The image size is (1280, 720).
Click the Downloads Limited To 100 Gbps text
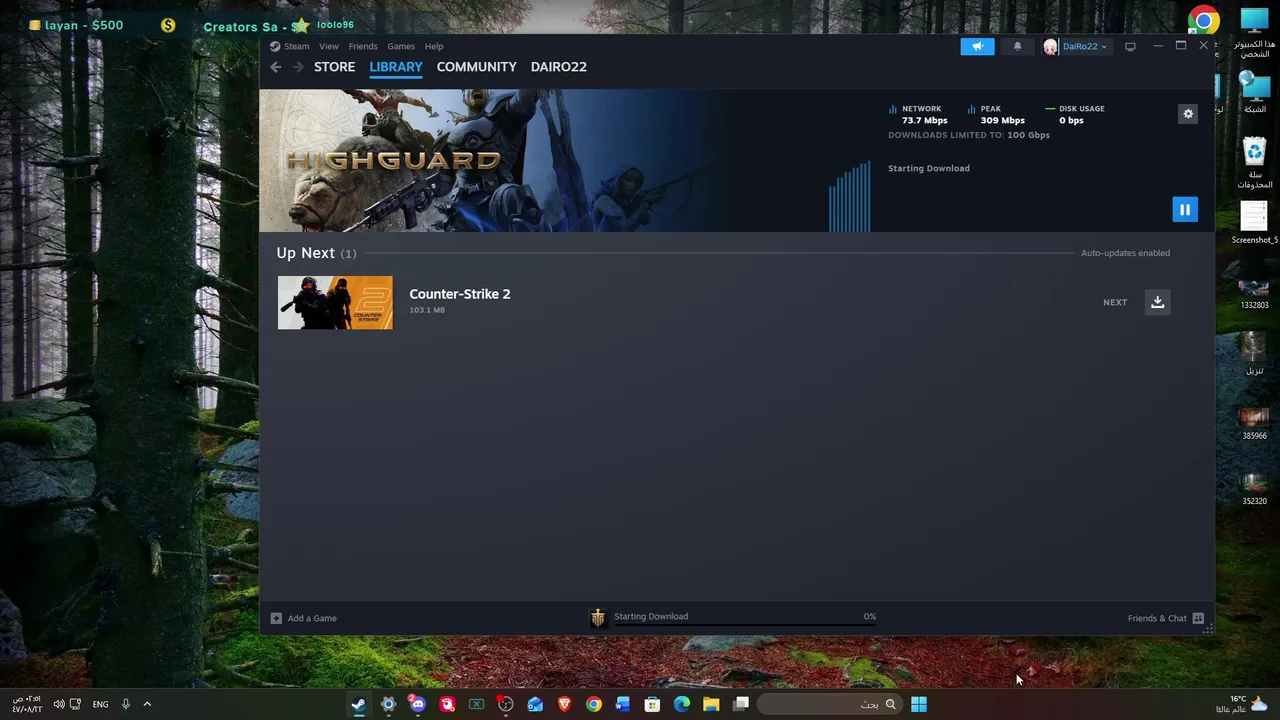[969, 135]
